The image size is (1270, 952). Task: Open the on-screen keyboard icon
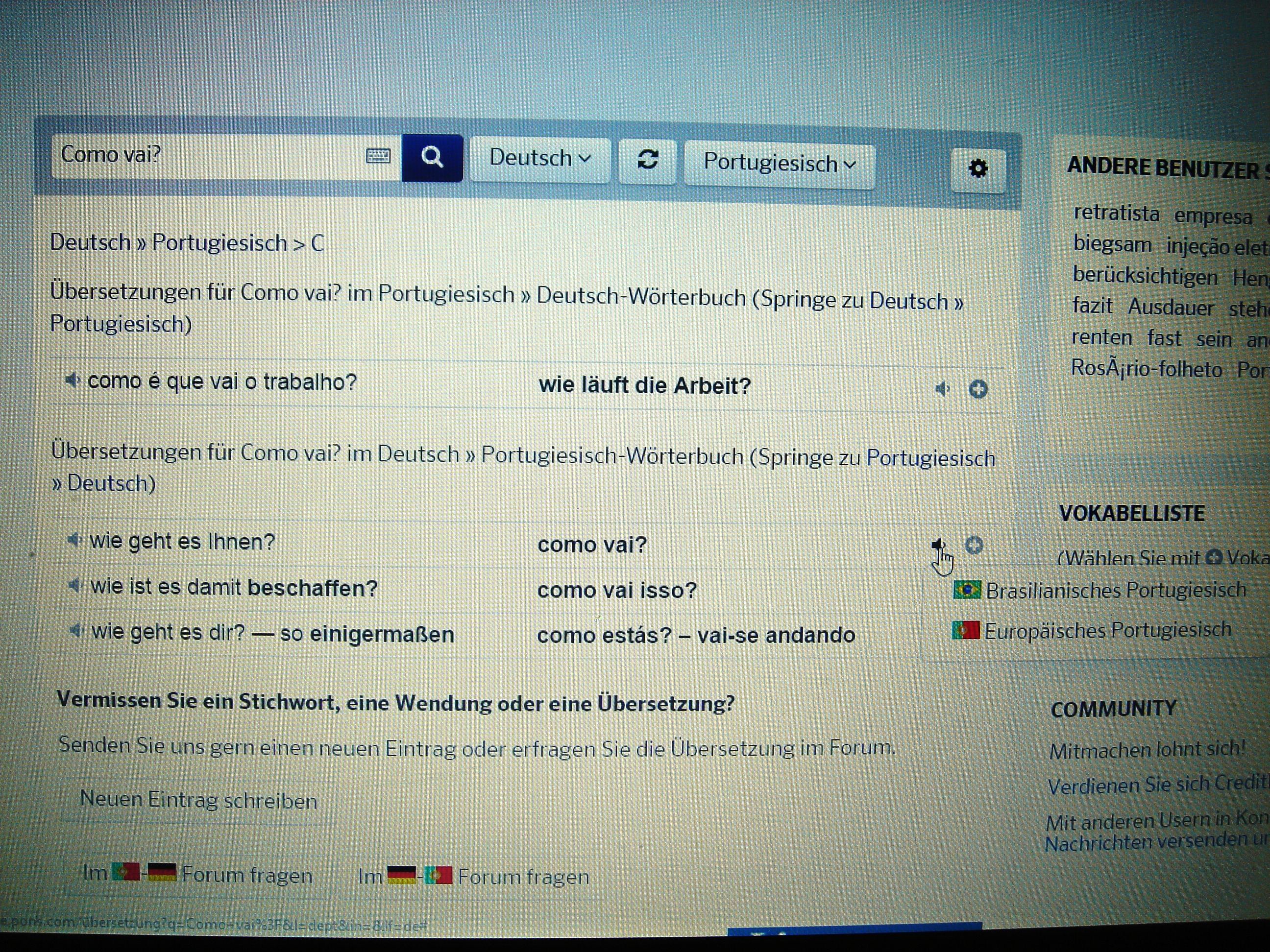pyautogui.click(x=378, y=156)
